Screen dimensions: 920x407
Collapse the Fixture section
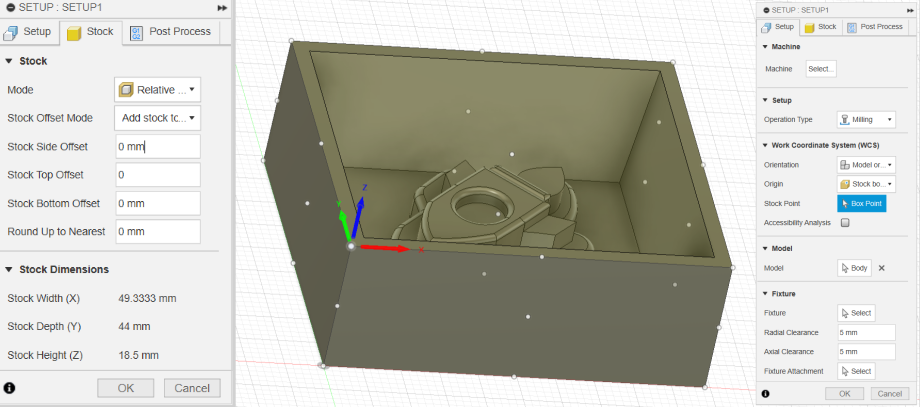[x=765, y=294]
